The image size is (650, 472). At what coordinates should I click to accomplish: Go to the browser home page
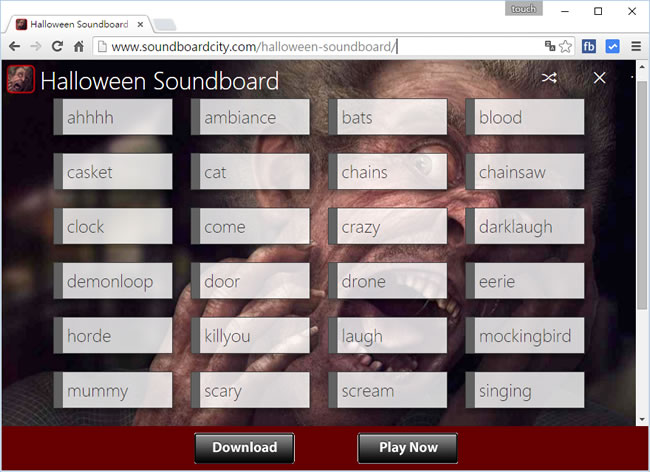(79, 46)
